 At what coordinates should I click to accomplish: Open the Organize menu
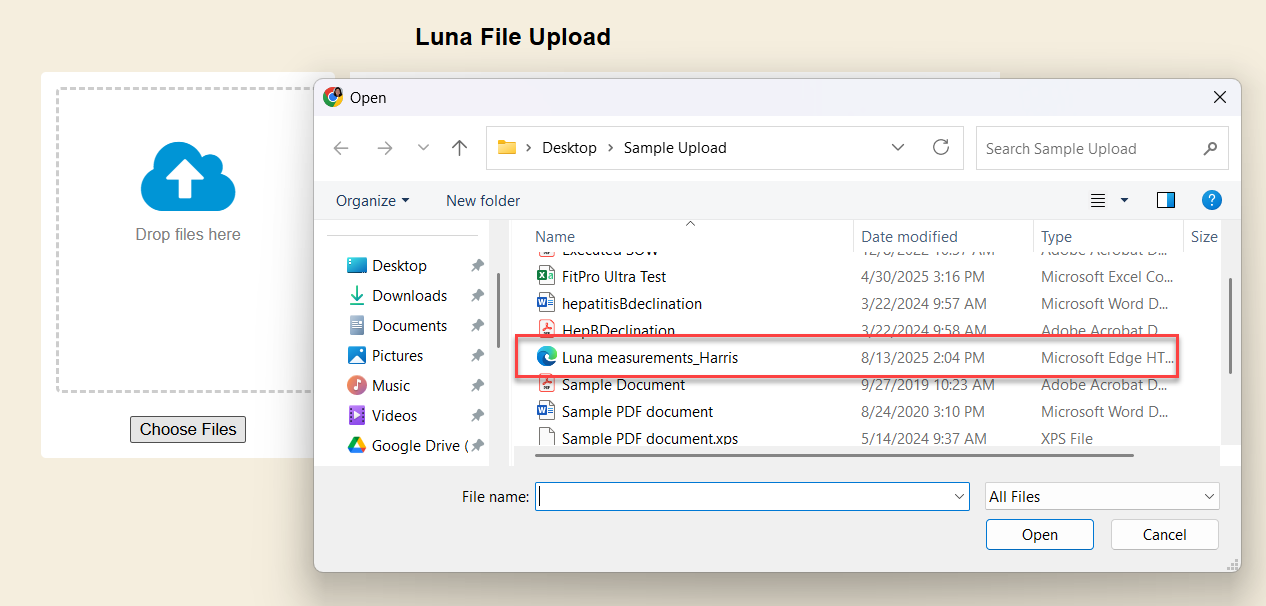pyautogui.click(x=372, y=200)
